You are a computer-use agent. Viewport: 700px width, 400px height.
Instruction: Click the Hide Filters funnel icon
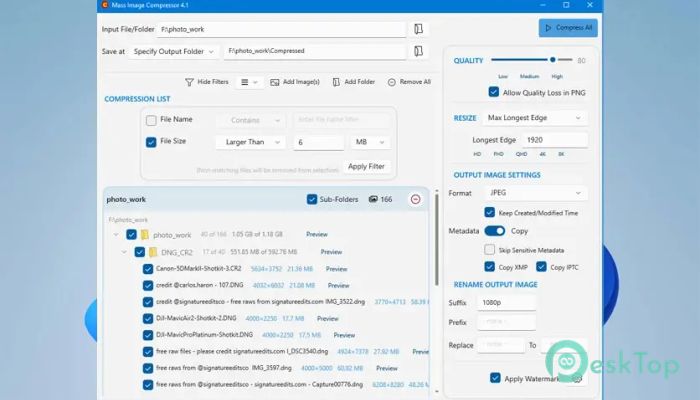189,82
